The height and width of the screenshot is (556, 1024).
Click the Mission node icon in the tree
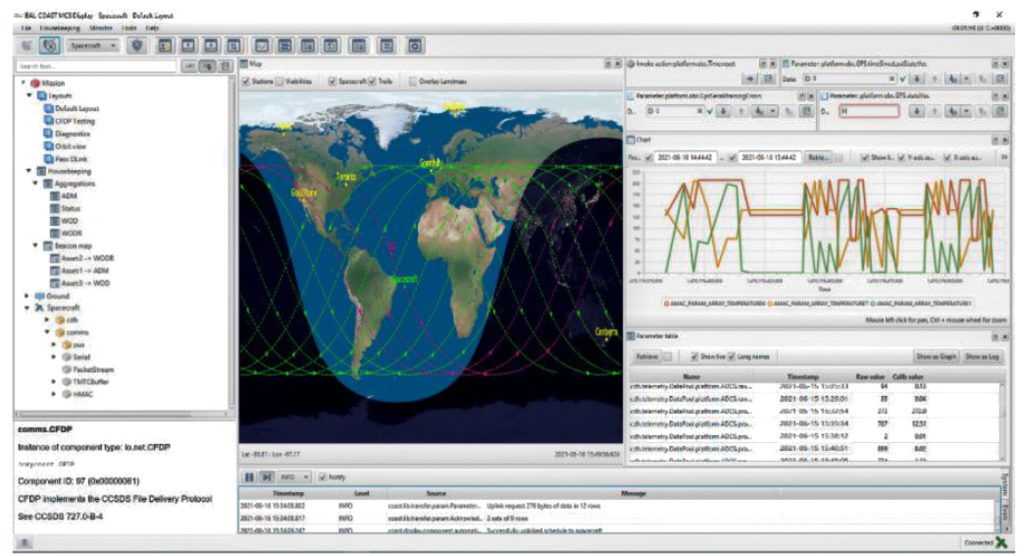coord(35,83)
